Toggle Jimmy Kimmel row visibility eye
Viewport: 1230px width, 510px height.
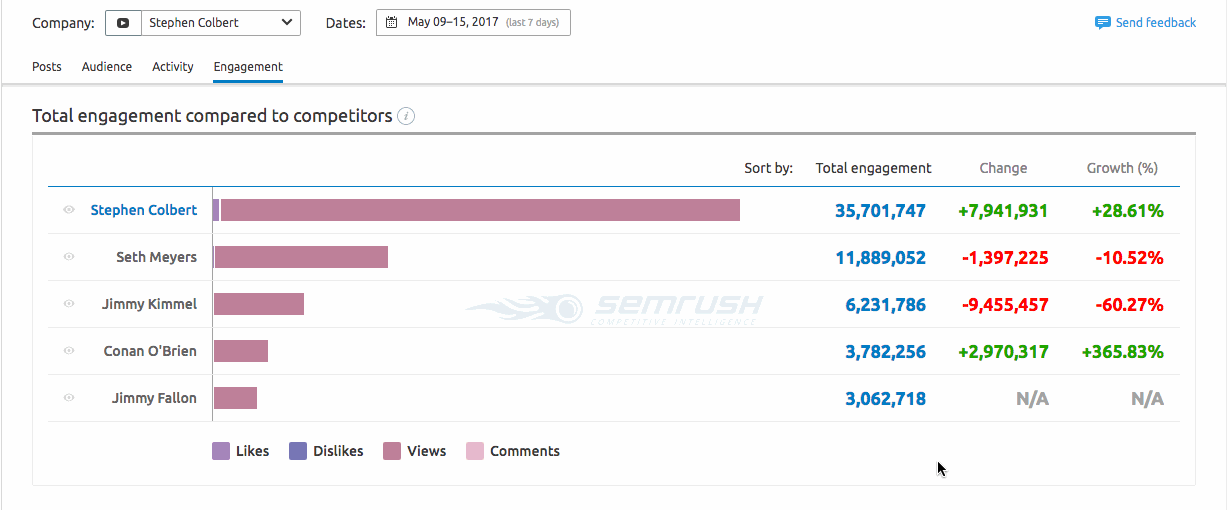click(x=69, y=304)
